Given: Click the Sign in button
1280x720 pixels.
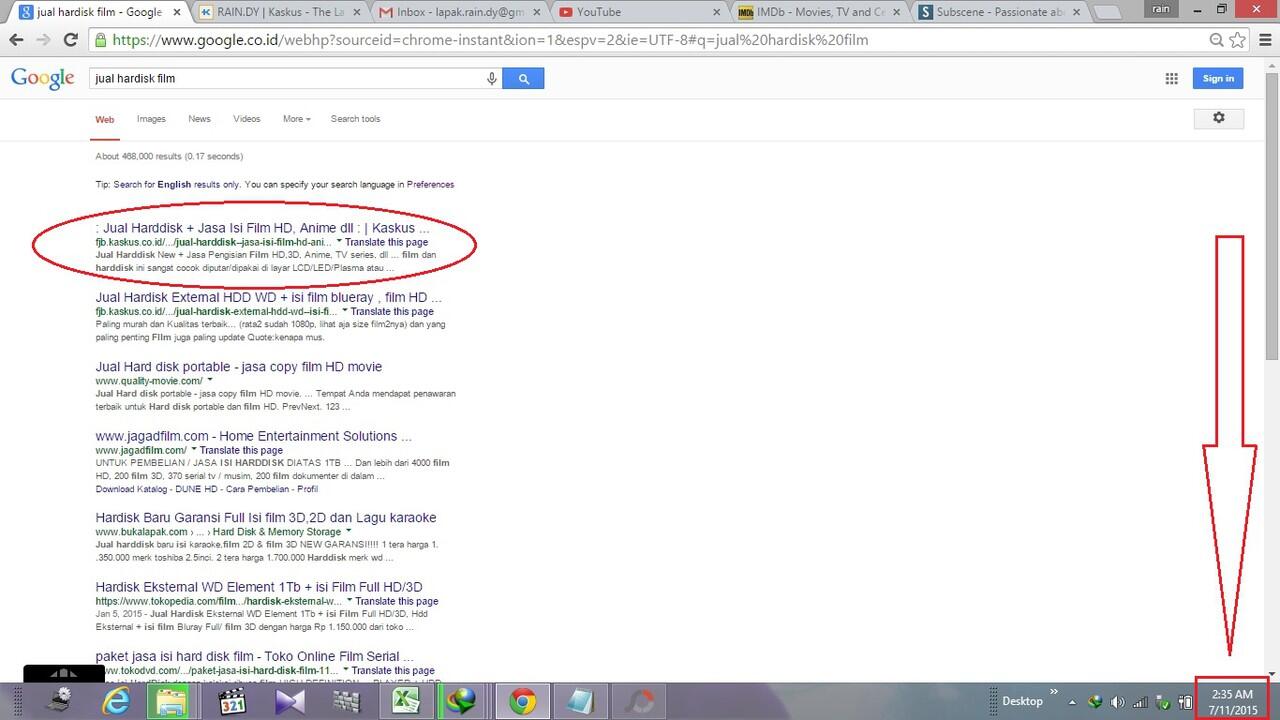Looking at the screenshot, I should (1218, 78).
